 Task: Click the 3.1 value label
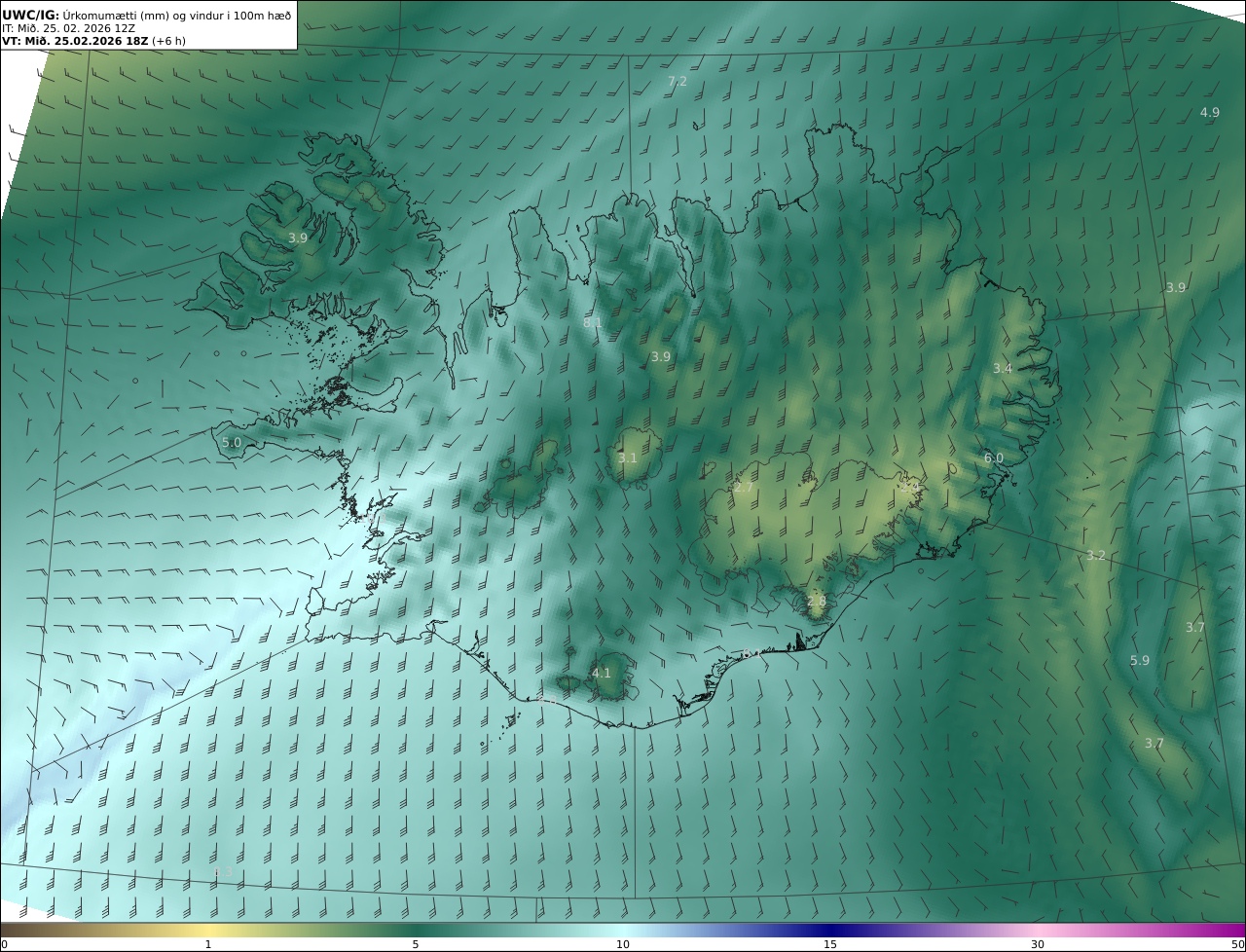(x=628, y=458)
